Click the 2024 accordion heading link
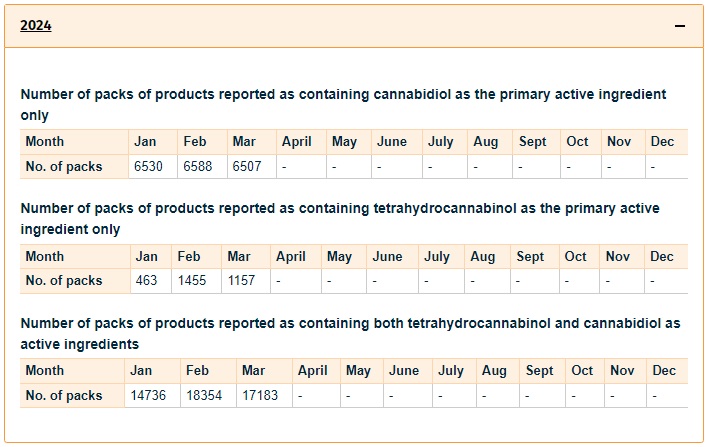This screenshot has height=447, width=709. click(x=36, y=26)
